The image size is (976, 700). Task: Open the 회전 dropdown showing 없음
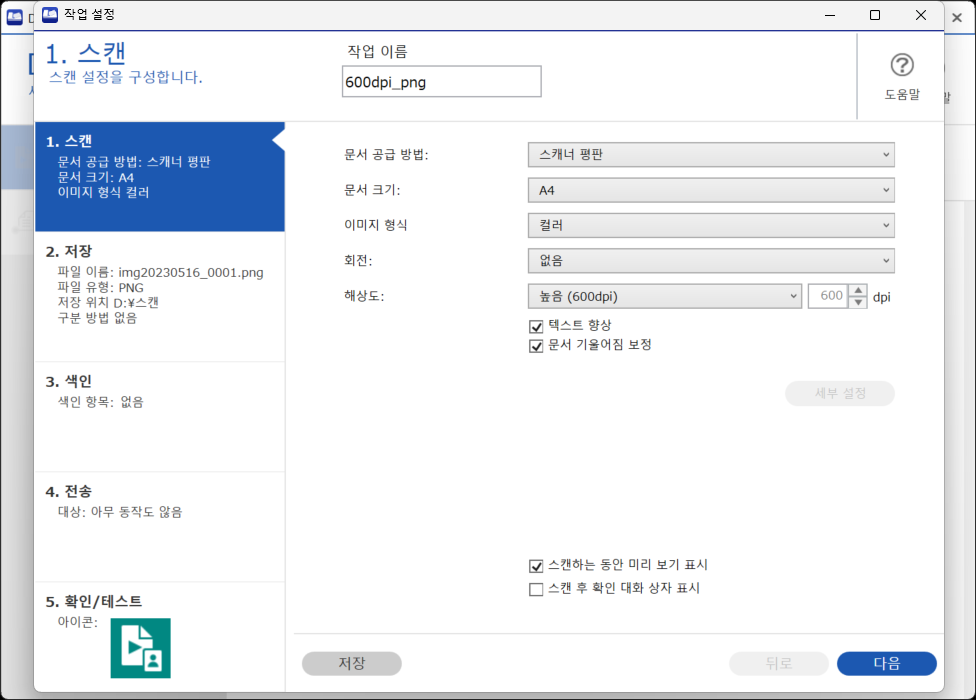click(711, 261)
